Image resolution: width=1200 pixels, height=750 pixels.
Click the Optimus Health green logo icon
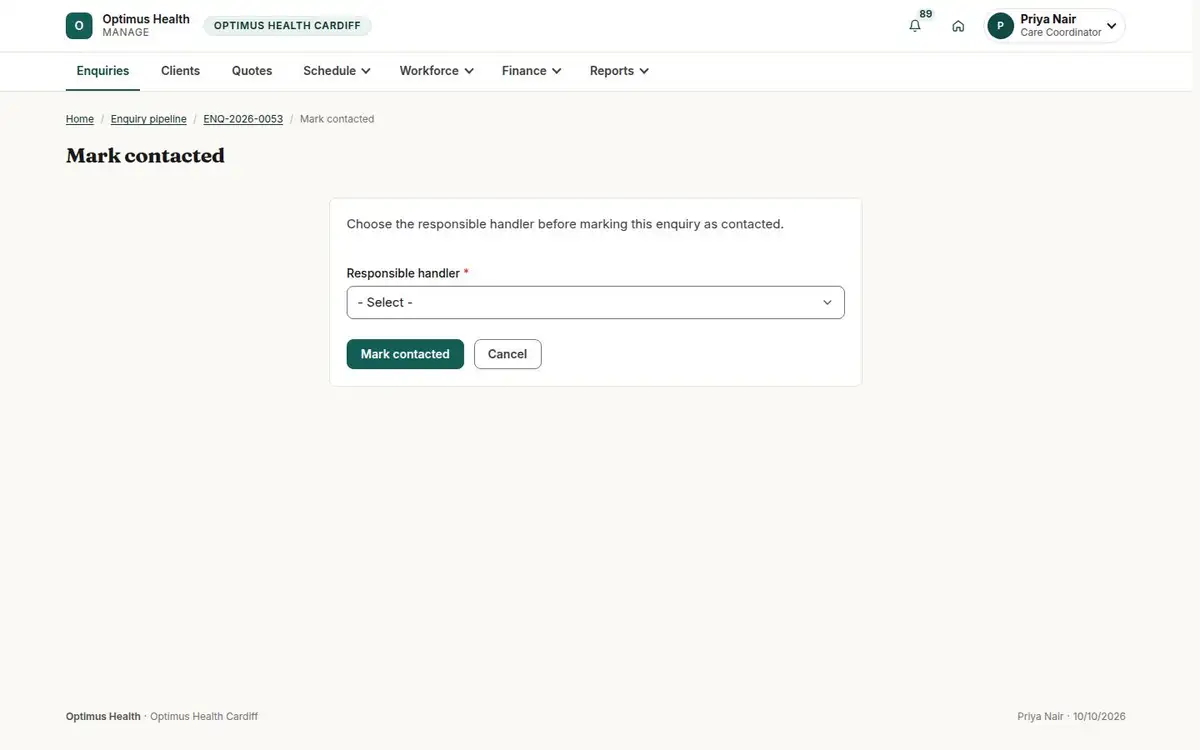coord(79,26)
